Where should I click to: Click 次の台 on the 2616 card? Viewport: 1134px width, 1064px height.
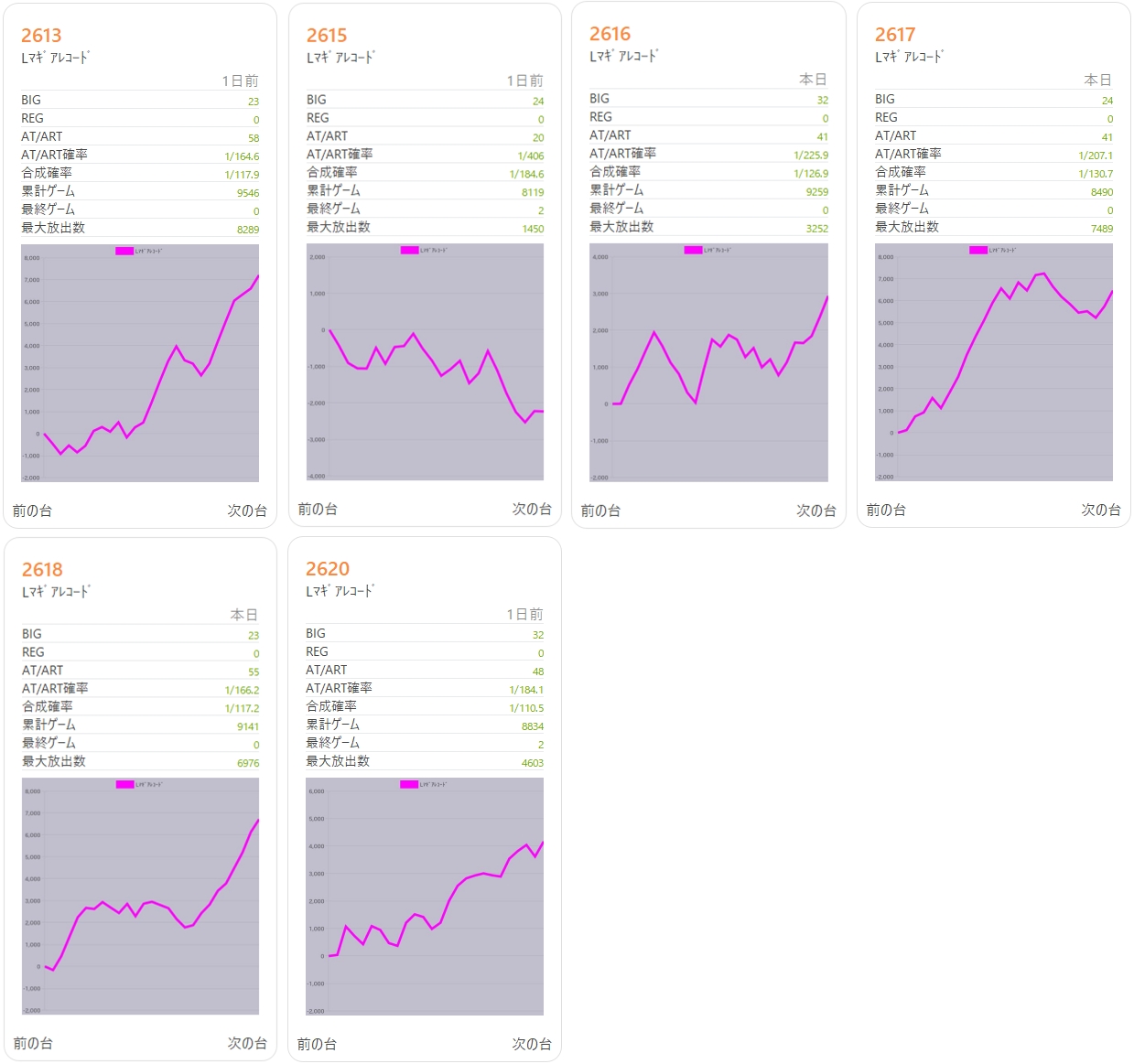816,511
